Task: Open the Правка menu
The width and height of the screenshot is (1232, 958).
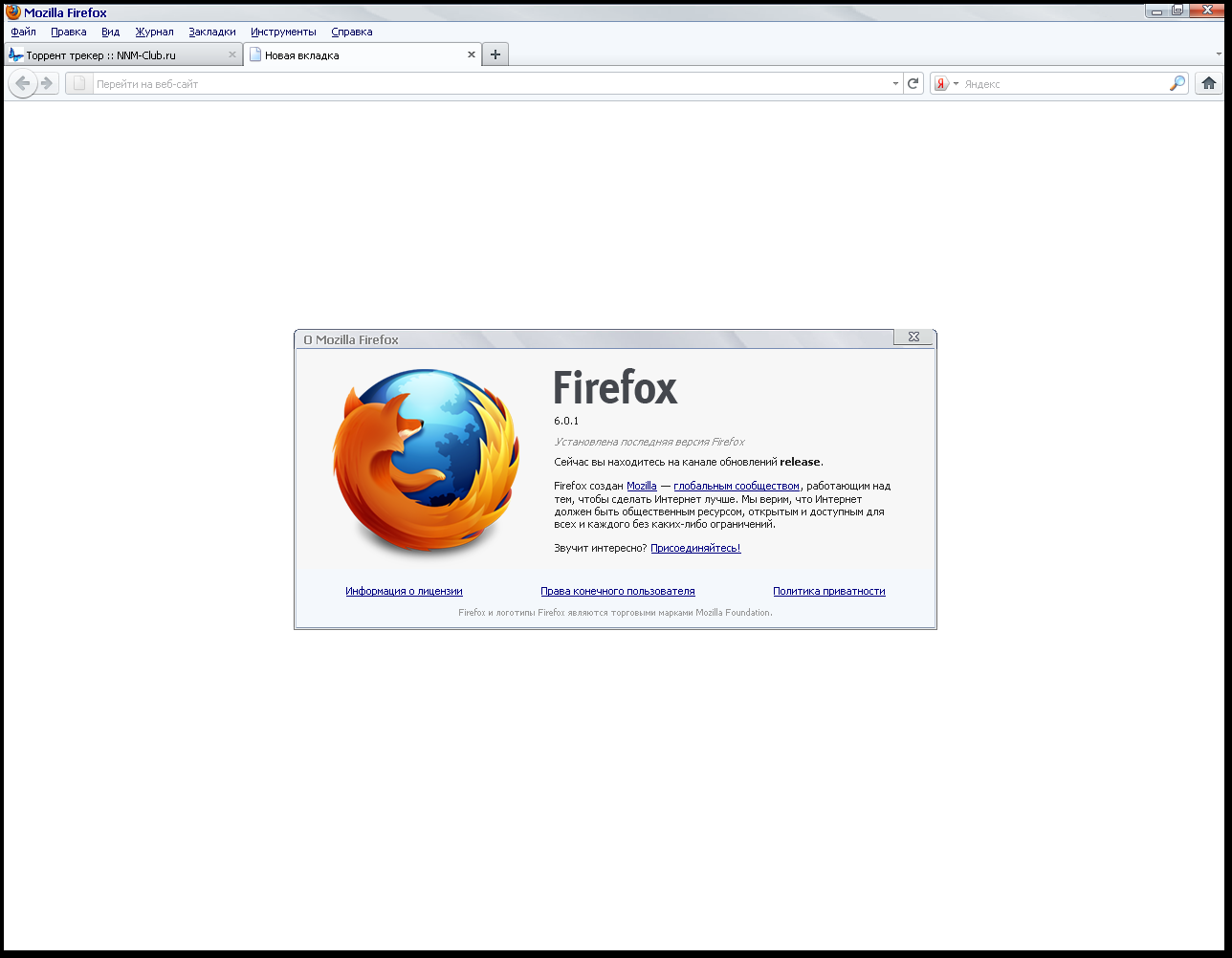Action: point(69,32)
